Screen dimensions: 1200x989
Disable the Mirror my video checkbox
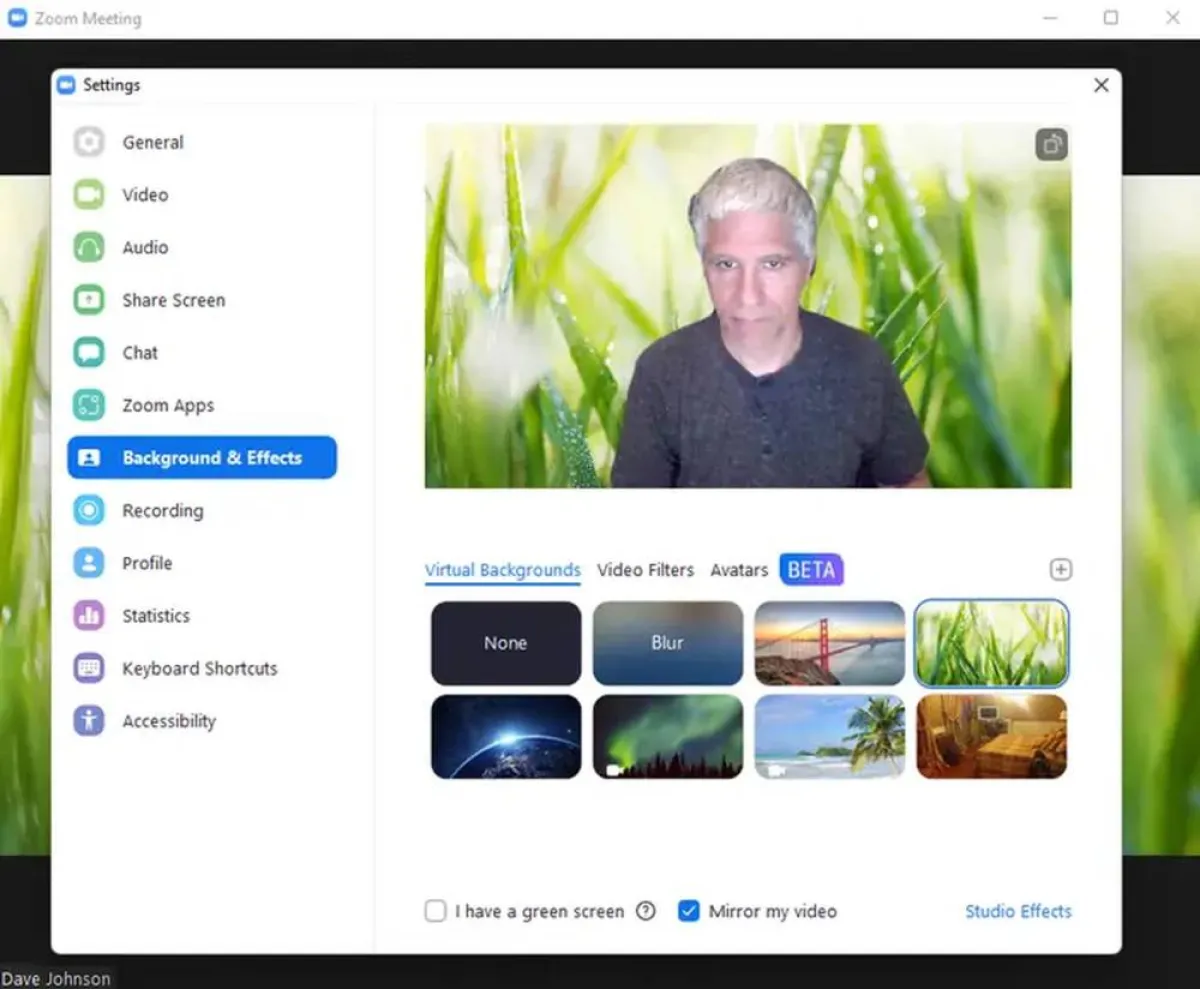689,911
